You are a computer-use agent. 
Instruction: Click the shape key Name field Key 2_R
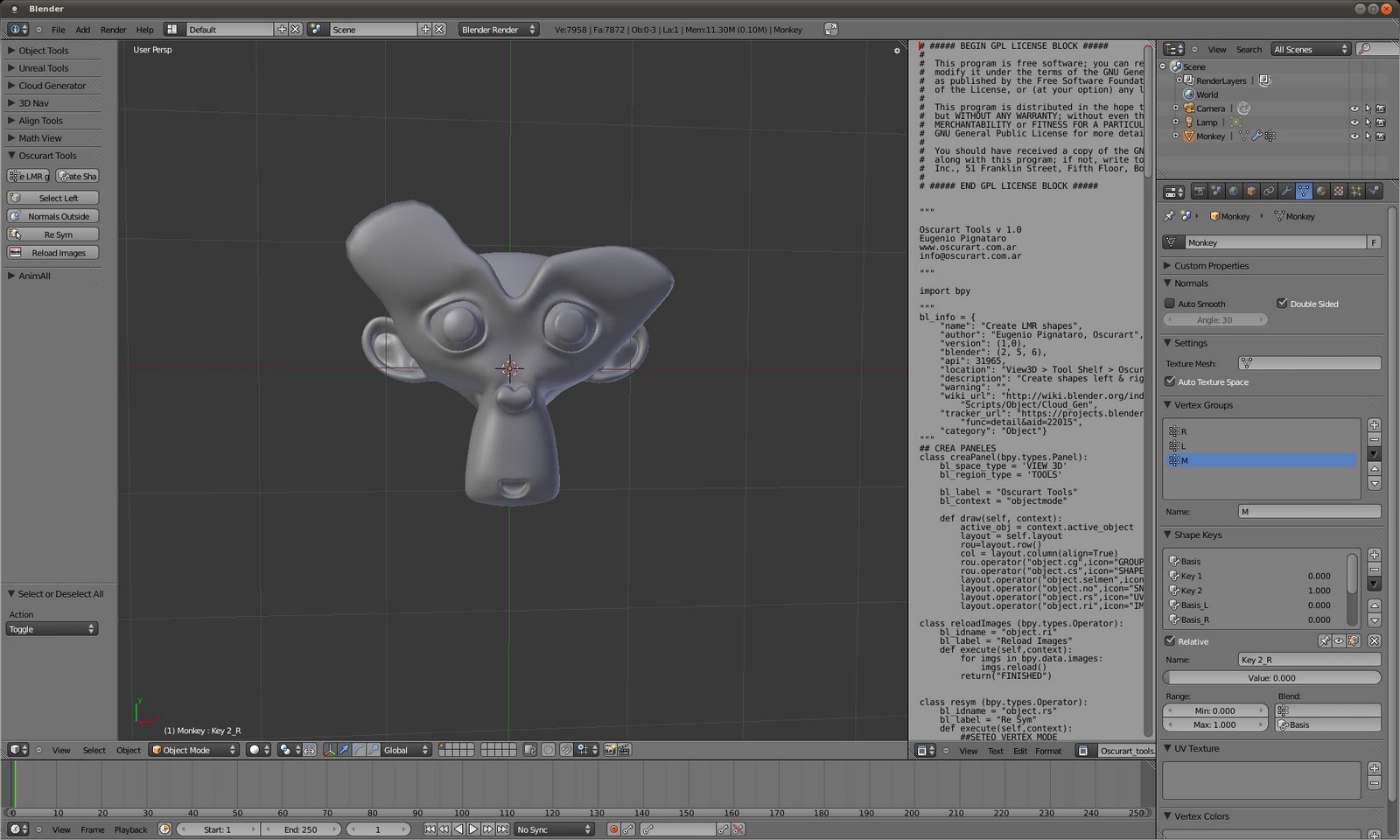[x=1309, y=660]
